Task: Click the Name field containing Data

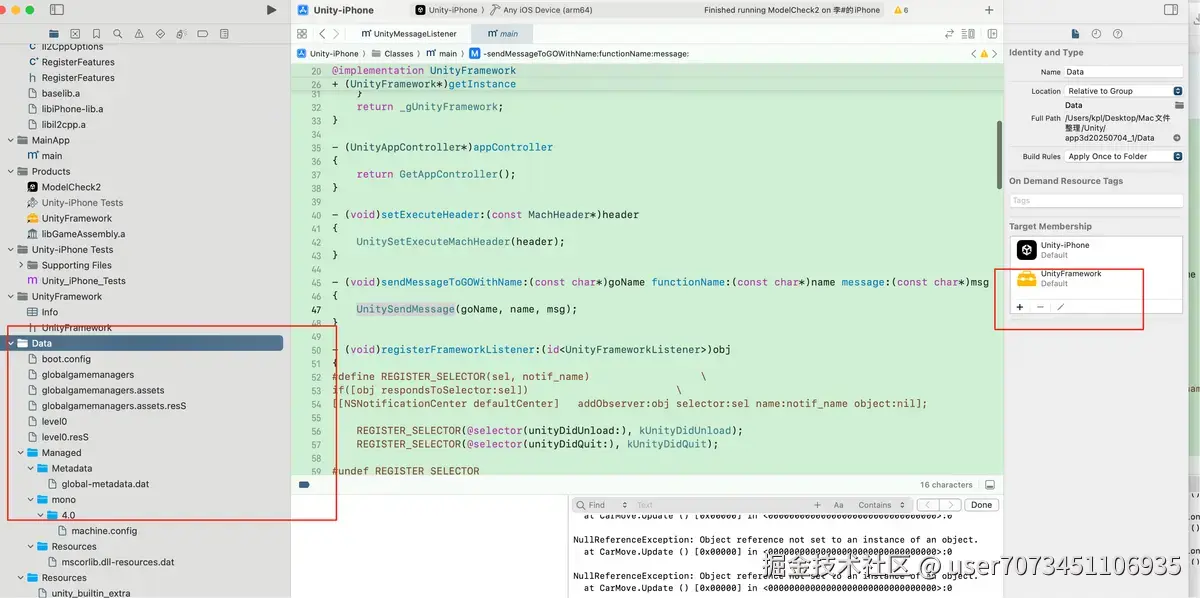Action: click(x=1123, y=72)
